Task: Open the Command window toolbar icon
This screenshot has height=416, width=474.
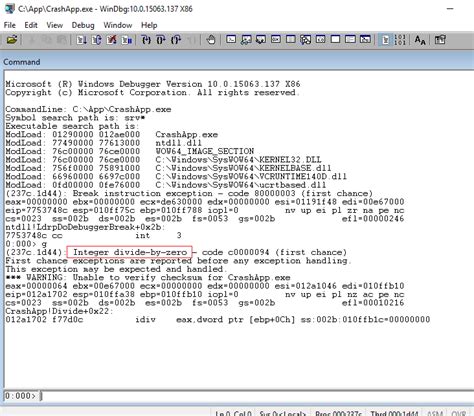Action: [231, 40]
